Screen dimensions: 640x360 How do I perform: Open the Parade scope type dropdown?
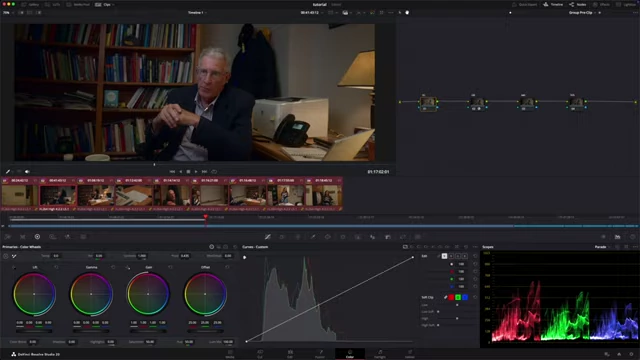tap(602, 247)
